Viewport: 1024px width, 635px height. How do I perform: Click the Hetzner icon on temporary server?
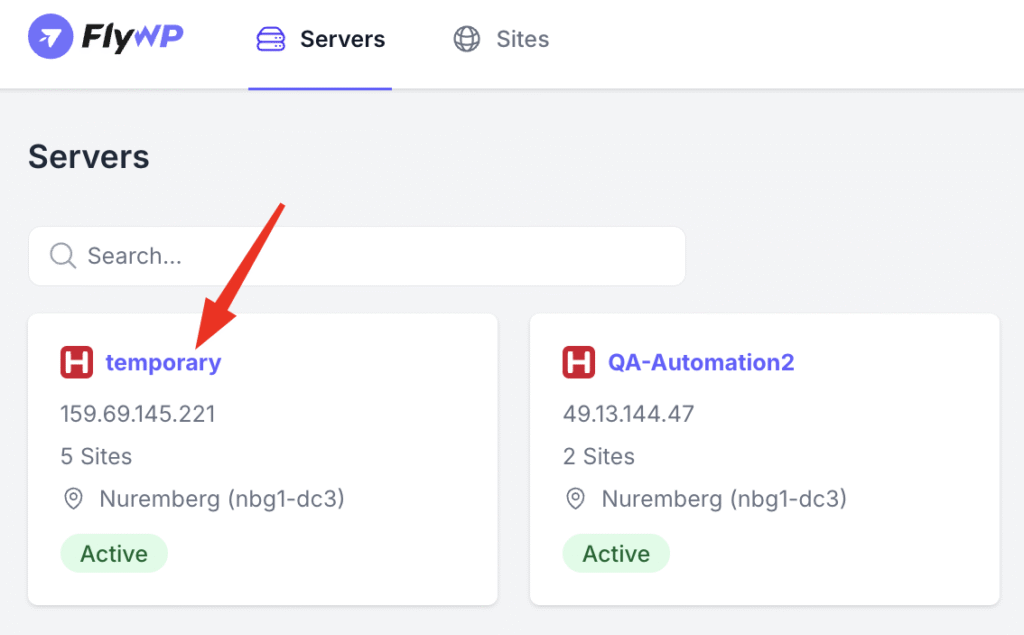(76, 363)
